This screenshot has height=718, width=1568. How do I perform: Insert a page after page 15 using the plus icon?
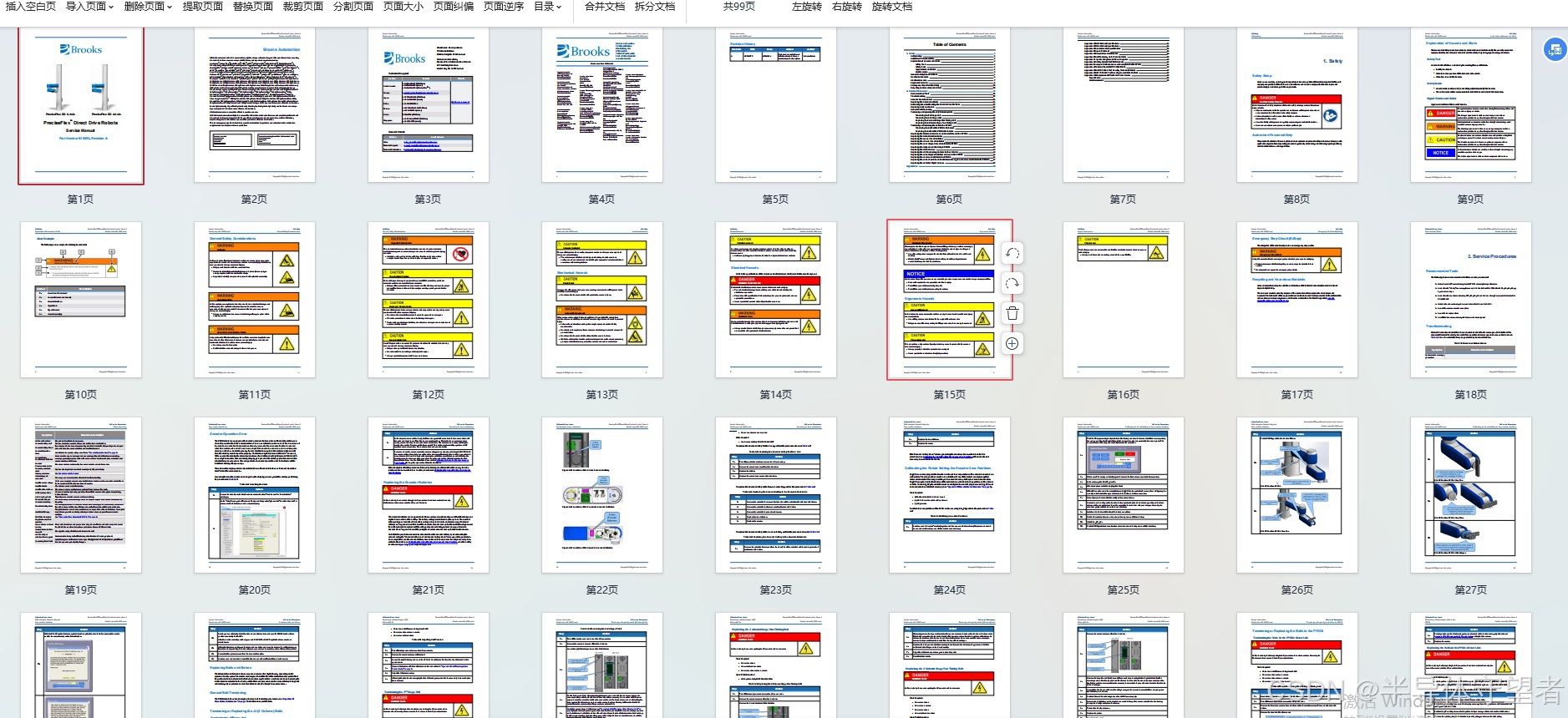click(1012, 344)
